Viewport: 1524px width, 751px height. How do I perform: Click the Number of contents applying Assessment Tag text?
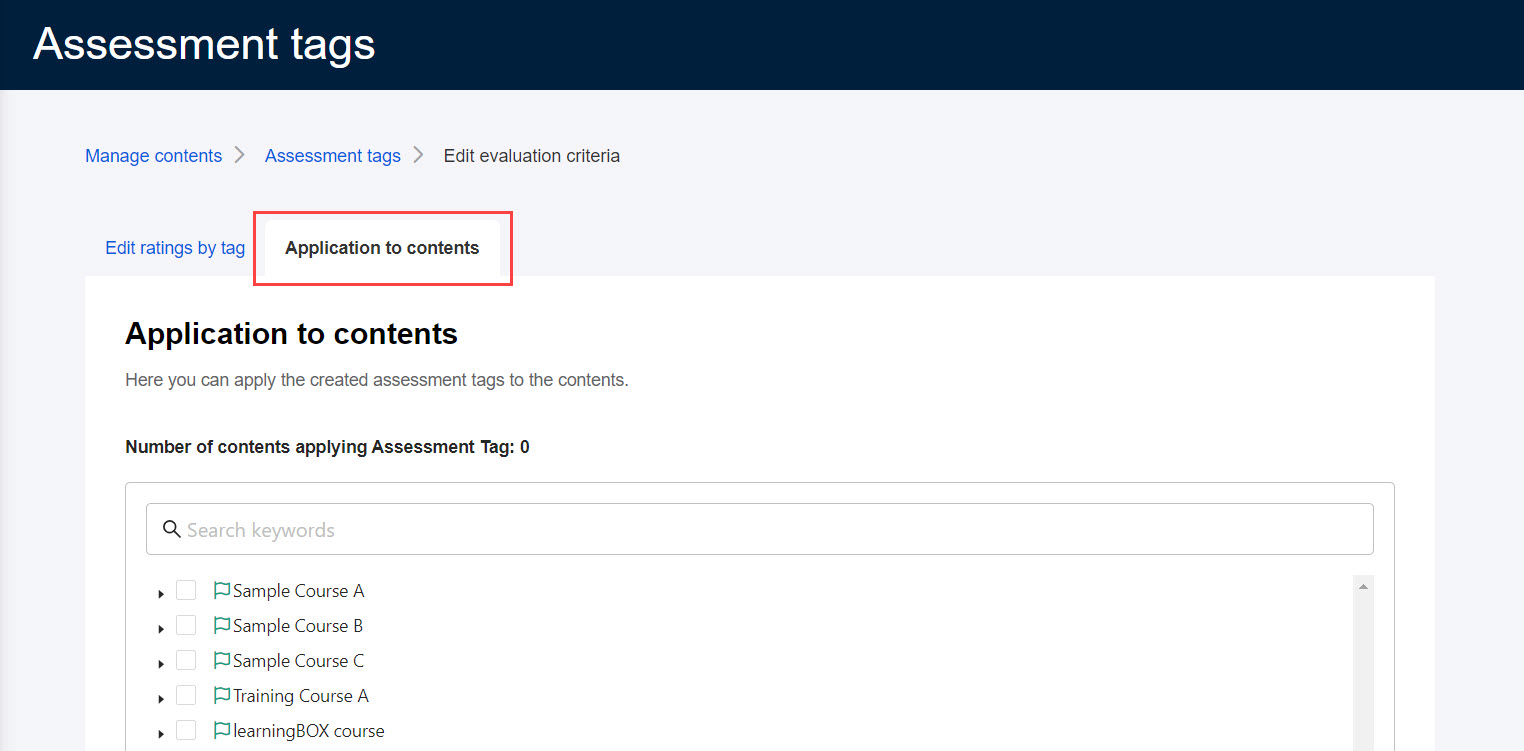(x=327, y=447)
